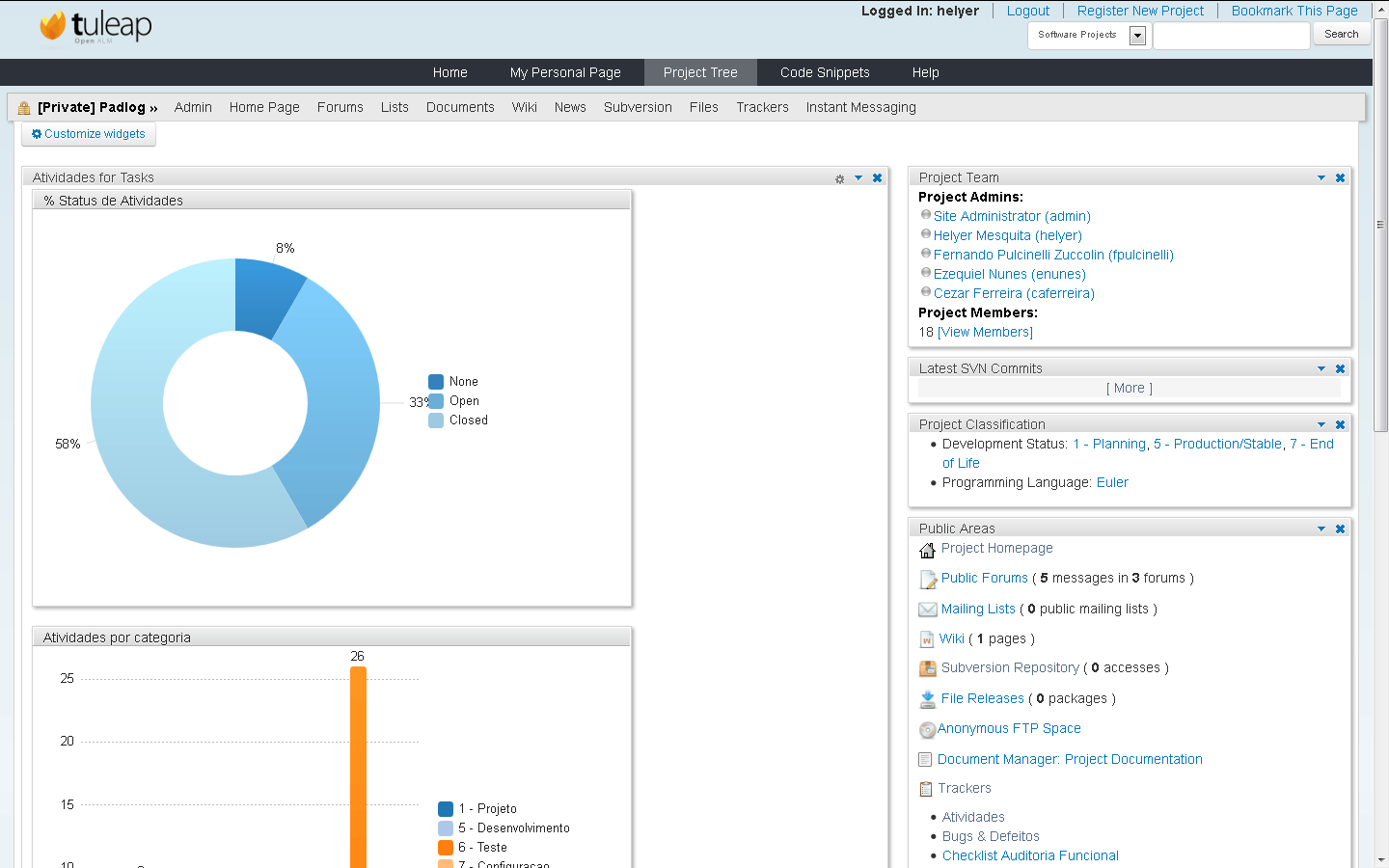Viewport: 1389px width, 868px height.
Task: Collapse the Atividades for Tasks widget
Action: click(858, 177)
